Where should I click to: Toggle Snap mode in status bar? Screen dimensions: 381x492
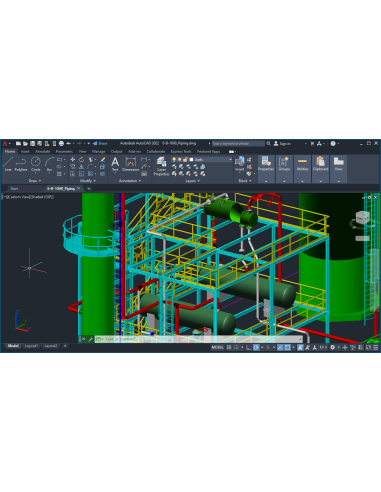click(x=236, y=347)
